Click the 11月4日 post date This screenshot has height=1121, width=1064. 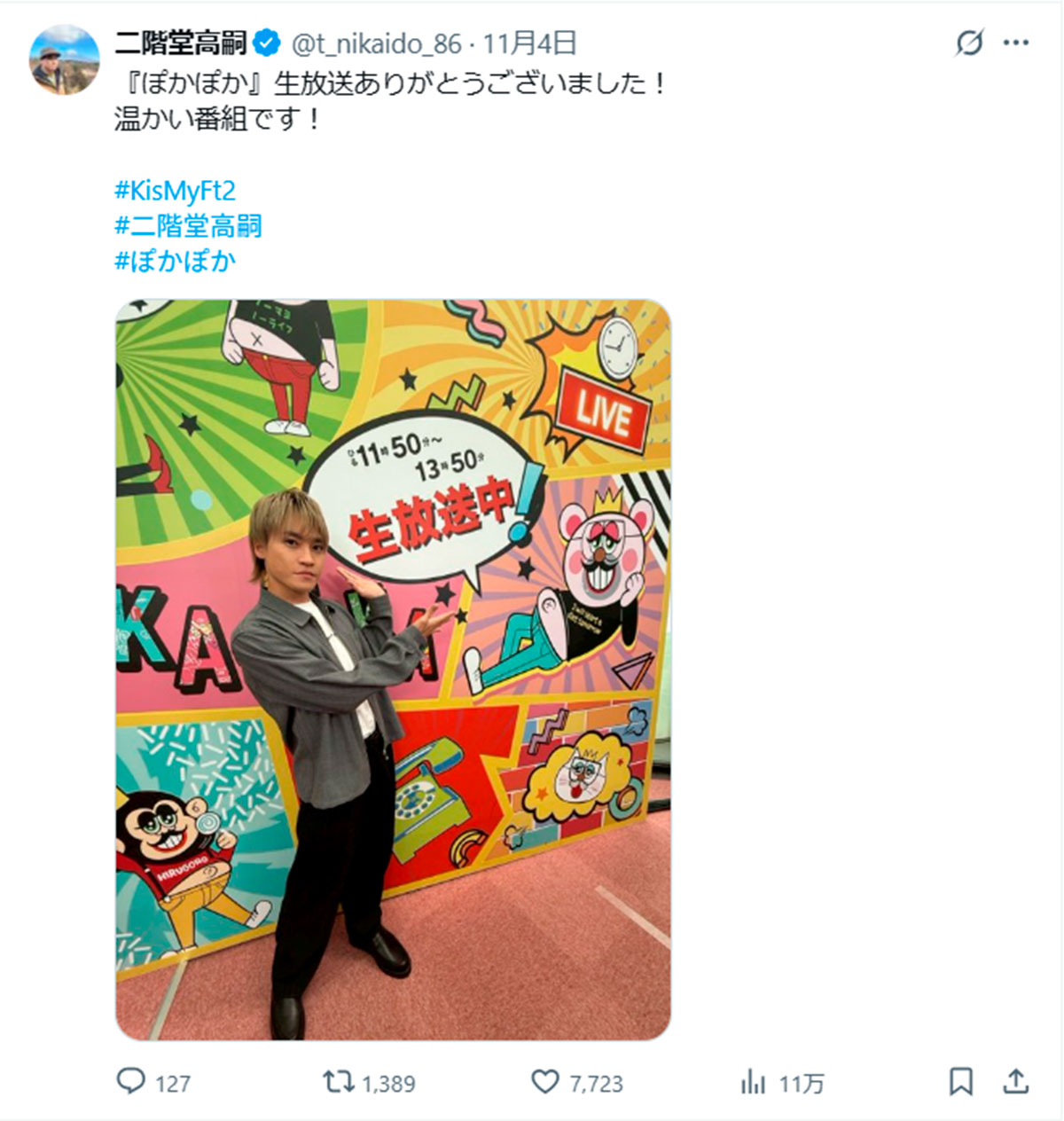(x=530, y=43)
